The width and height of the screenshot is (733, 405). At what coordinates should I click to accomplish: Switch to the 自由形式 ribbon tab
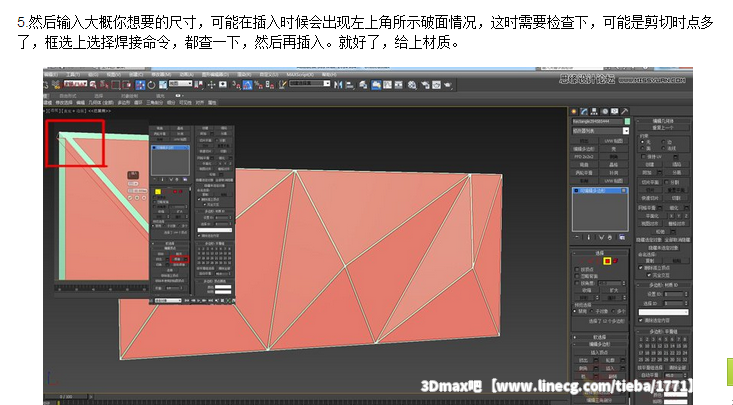click(68, 96)
